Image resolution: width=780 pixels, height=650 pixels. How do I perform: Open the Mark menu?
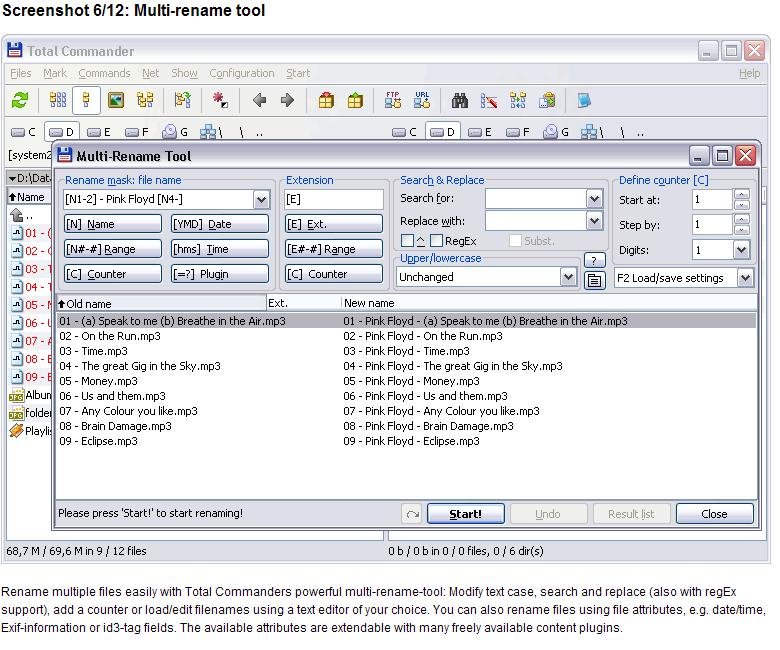point(55,73)
